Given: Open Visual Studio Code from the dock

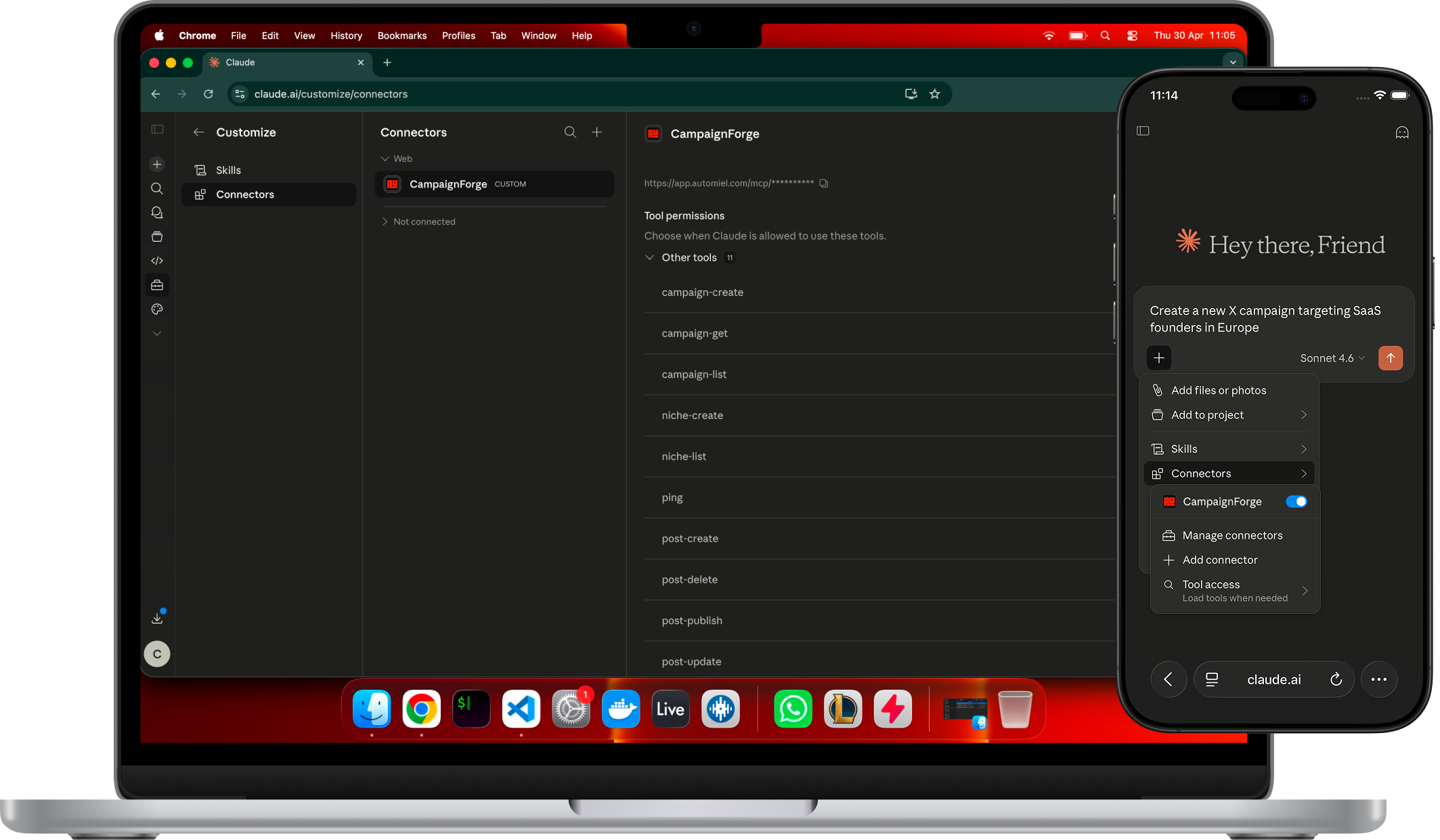Looking at the screenshot, I should [521, 709].
